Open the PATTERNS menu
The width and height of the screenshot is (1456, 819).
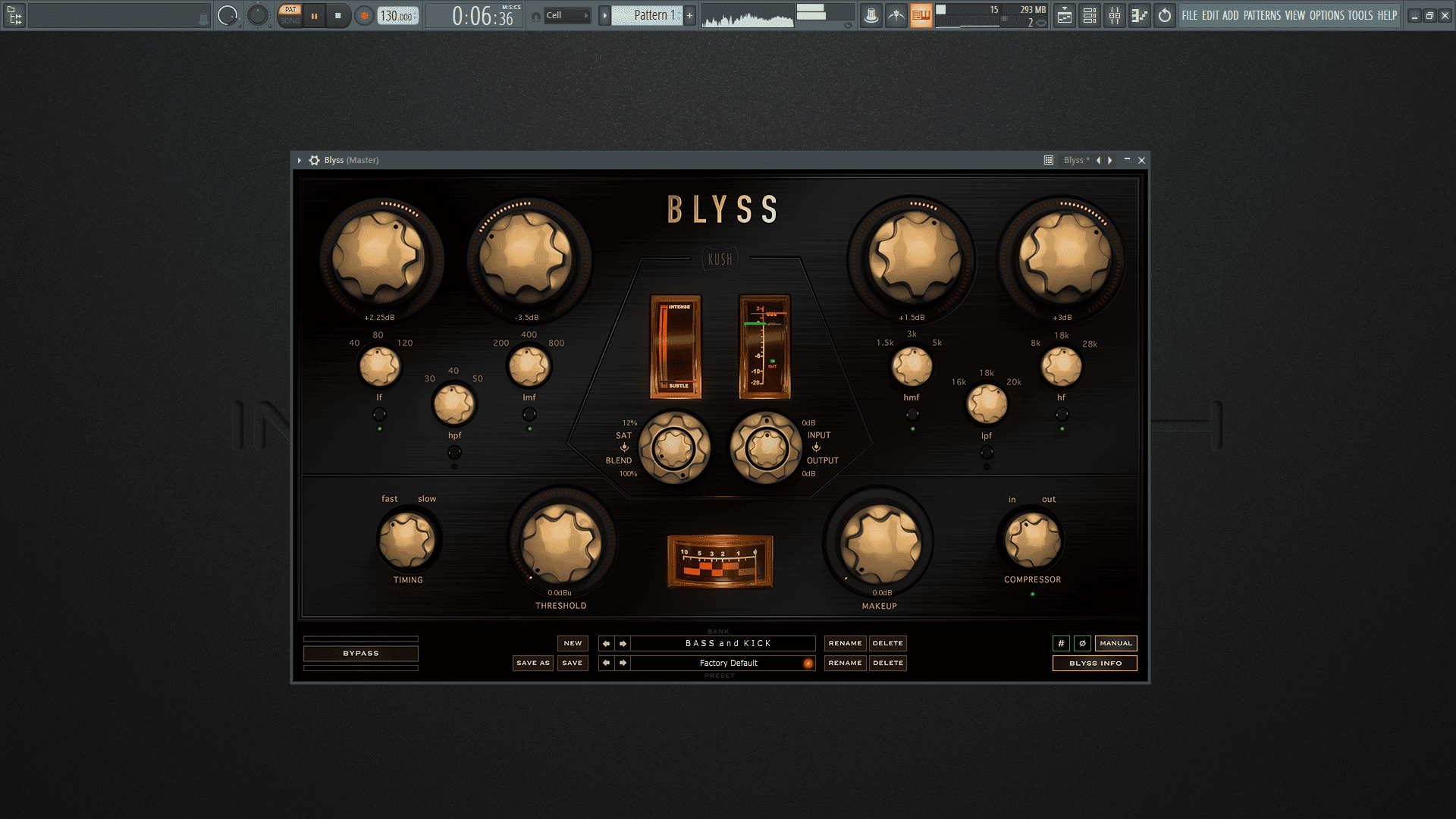point(1262,15)
